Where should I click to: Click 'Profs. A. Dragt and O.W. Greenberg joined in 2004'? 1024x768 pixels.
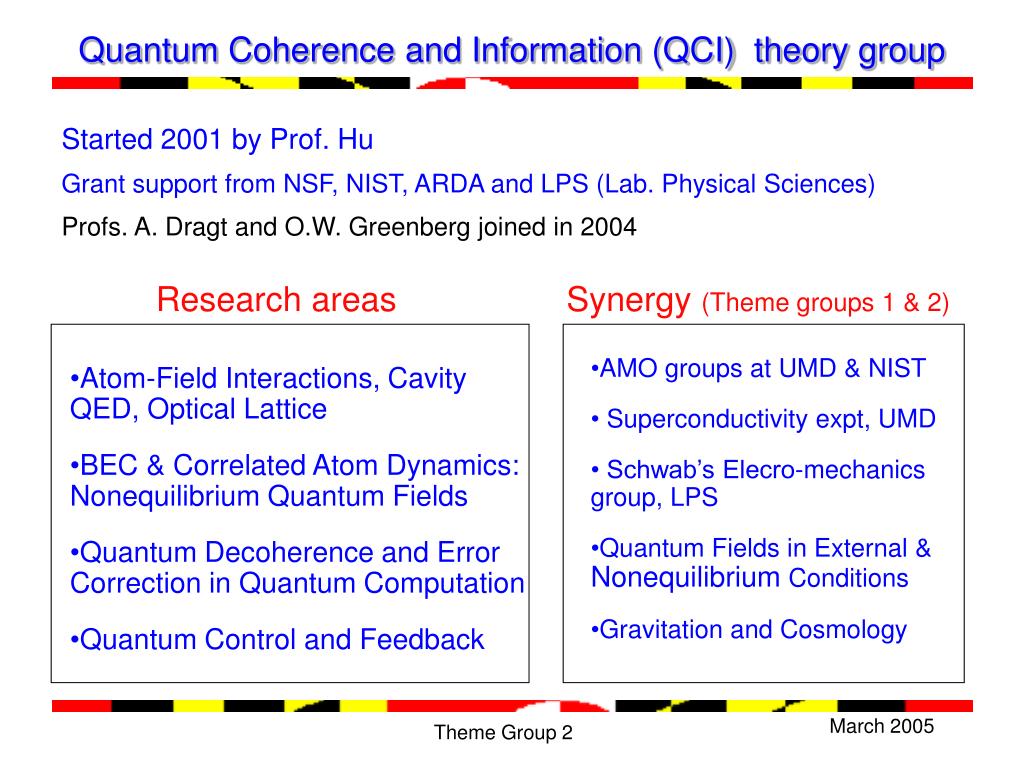(x=349, y=227)
